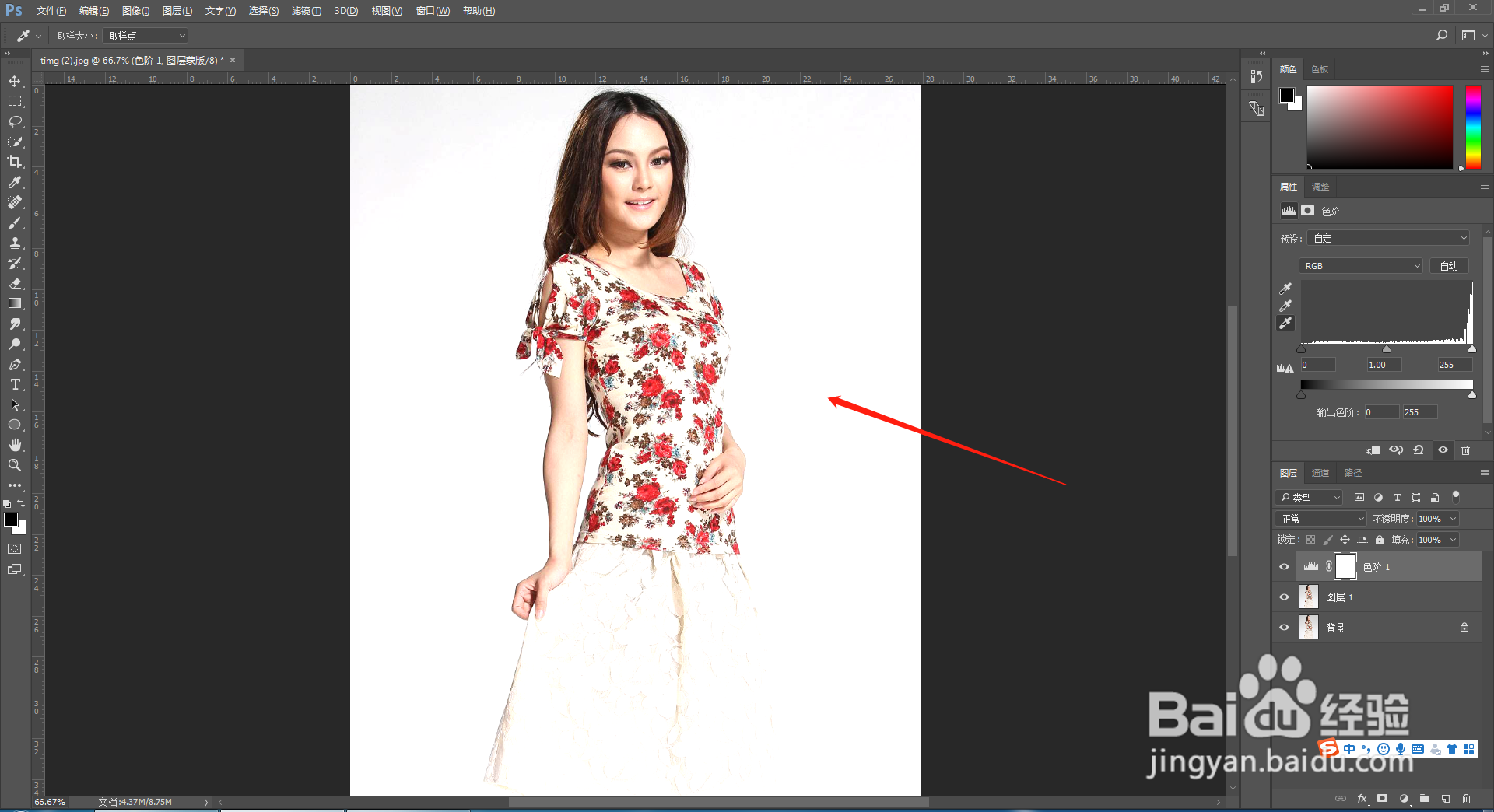Toggle lock all padlock icon

point(1380,540)
